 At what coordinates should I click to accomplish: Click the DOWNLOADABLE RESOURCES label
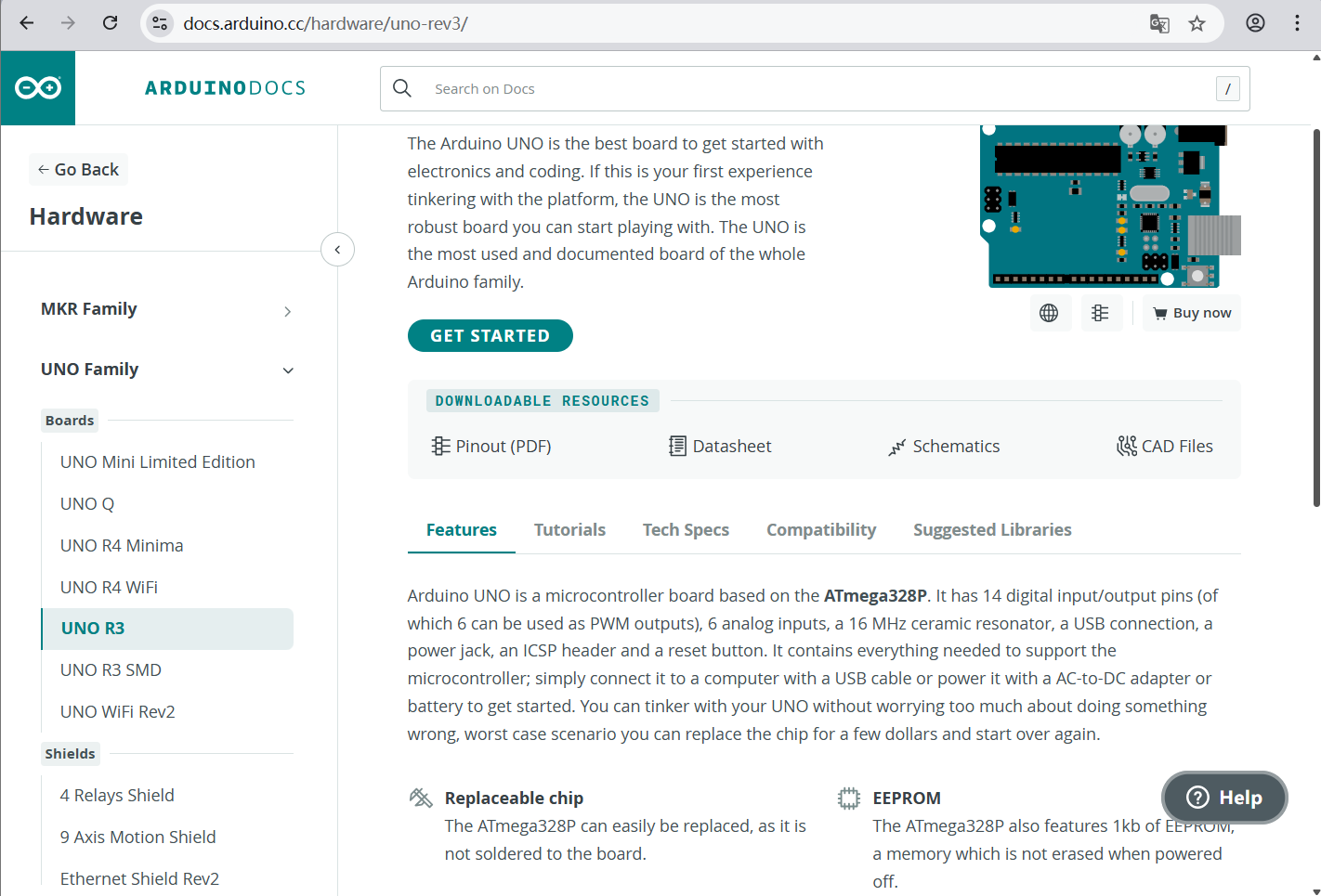(x=543, y=401)
